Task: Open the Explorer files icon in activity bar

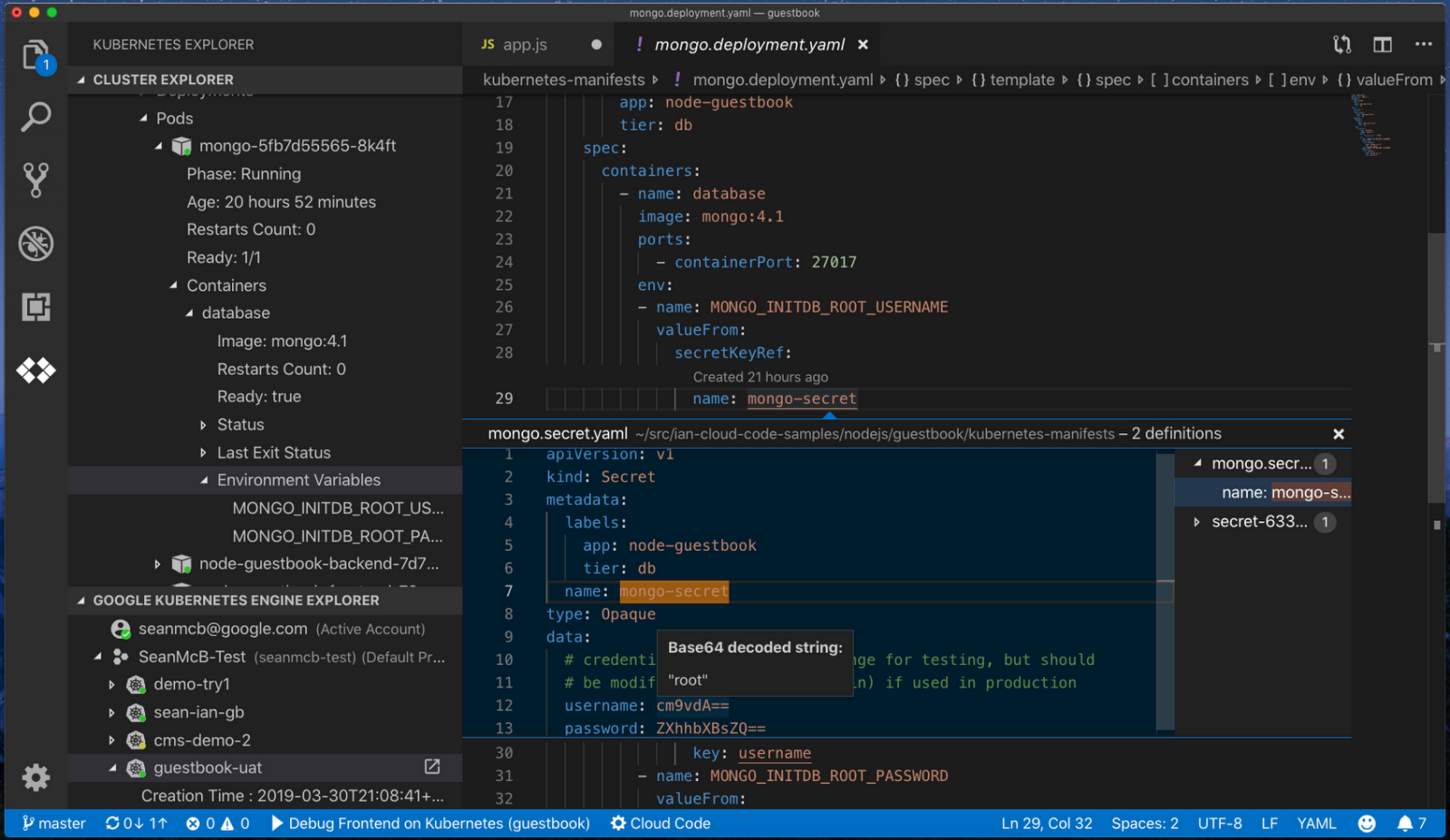Action: click(35, 55)
